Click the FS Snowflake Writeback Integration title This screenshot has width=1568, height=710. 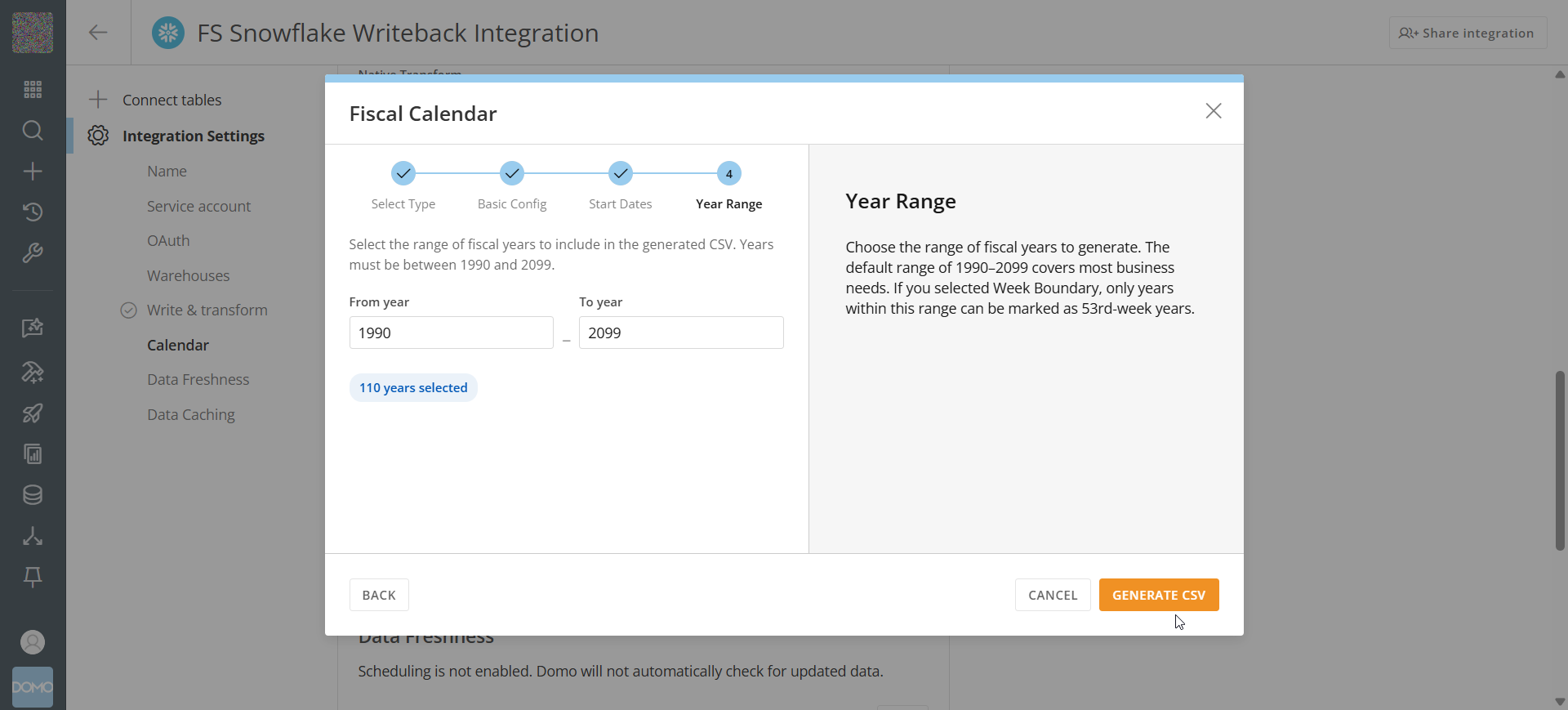coord(399,33)
